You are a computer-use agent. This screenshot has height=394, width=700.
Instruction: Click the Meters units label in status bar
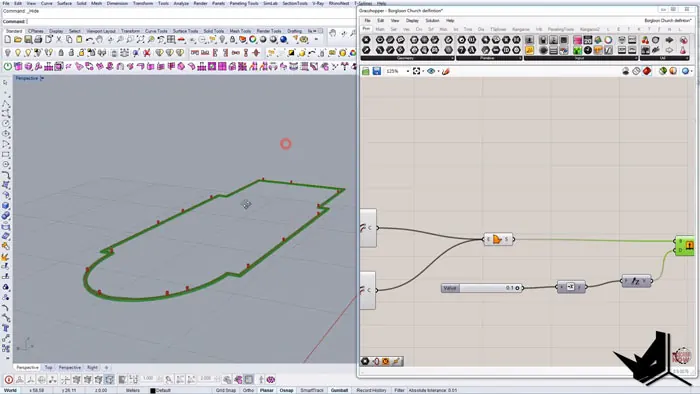point(133,390)
